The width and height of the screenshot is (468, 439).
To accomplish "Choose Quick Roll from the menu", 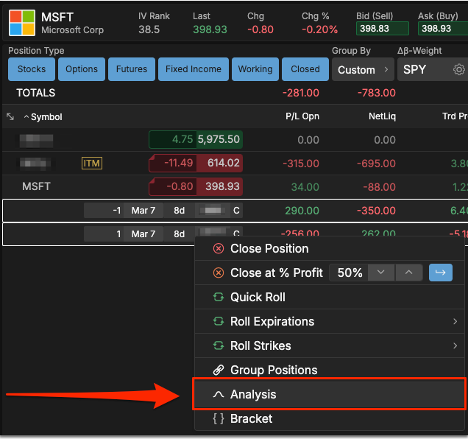I will 329,297.
